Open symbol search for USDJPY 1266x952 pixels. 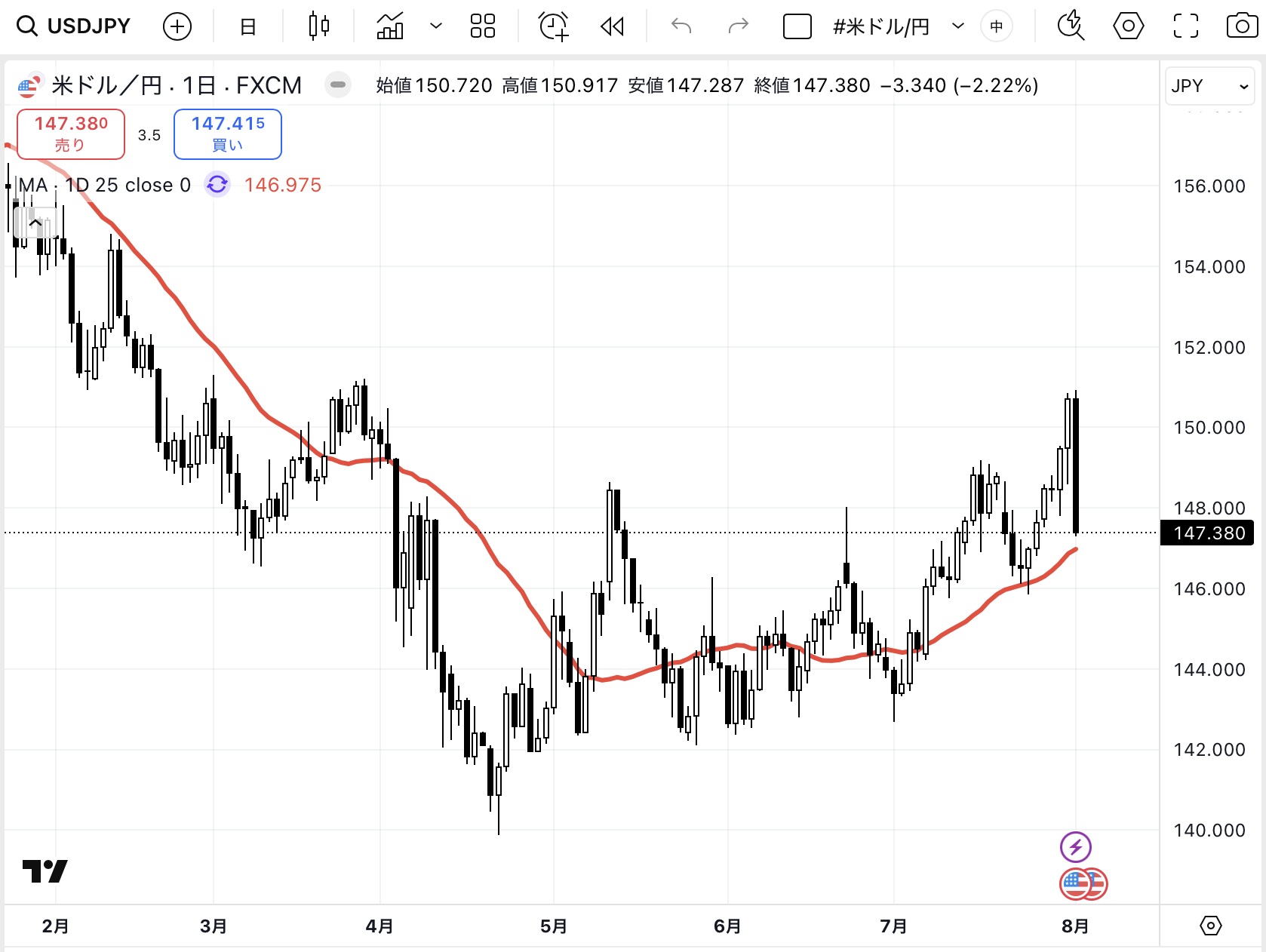coord(73,26)
